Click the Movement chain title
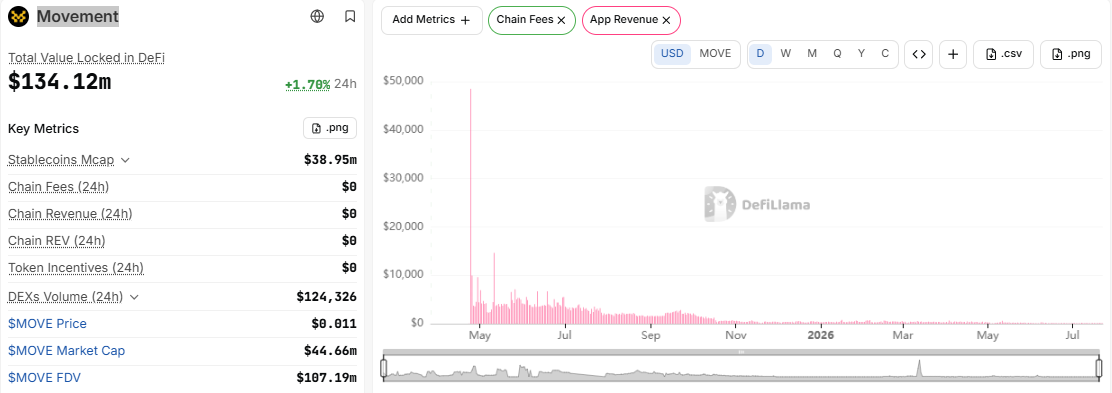 click(77, 16)
